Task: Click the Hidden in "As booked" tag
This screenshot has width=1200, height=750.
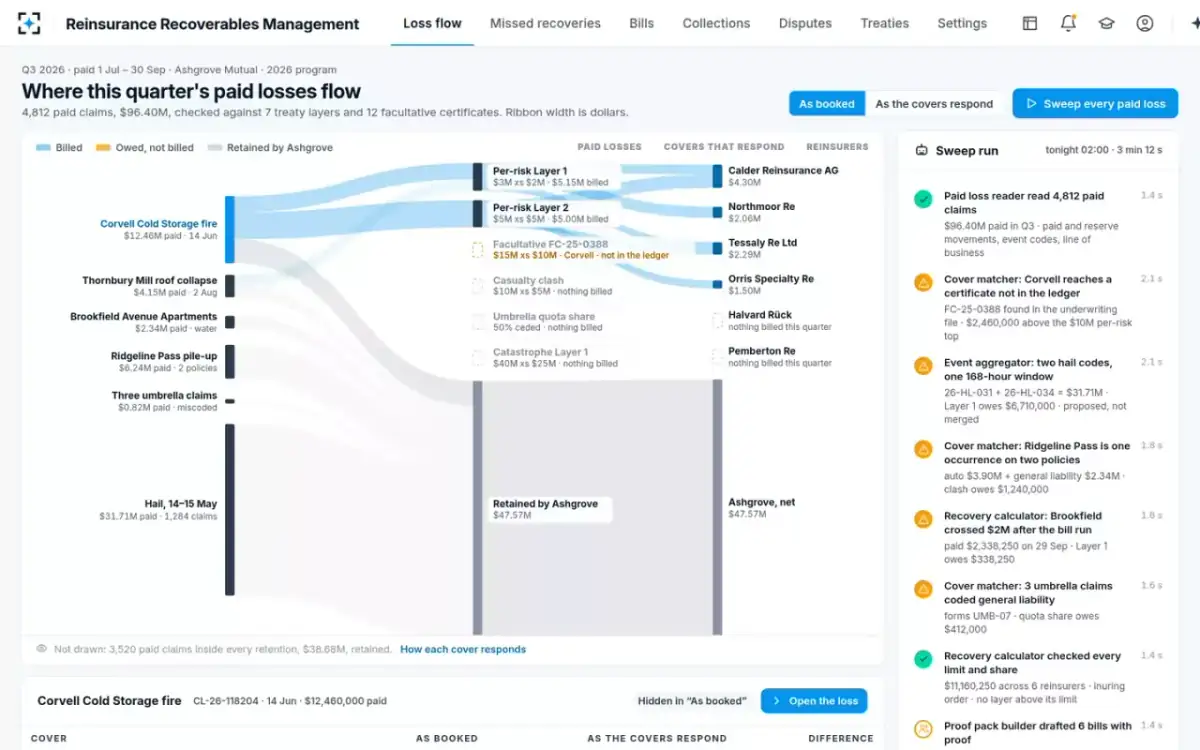Action: pyautogui.click(x=692, y=701)
